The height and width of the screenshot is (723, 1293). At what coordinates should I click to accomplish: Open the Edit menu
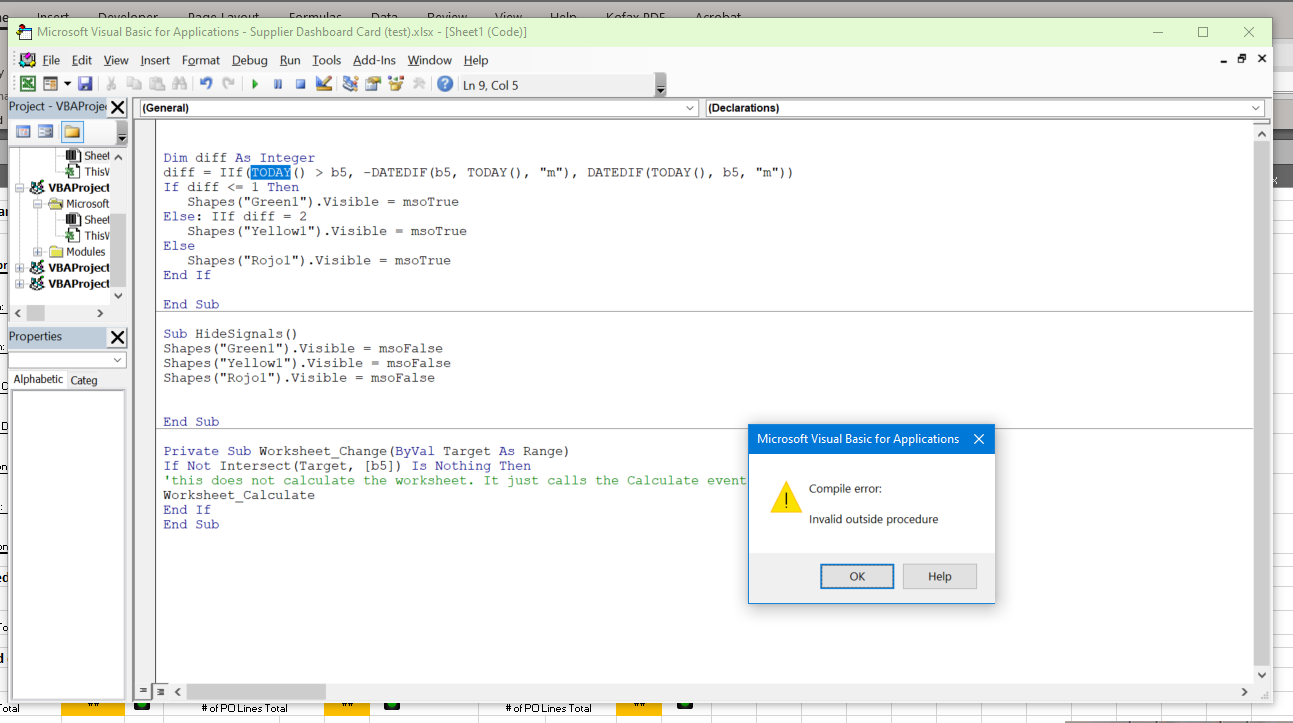tap(82, 60)
